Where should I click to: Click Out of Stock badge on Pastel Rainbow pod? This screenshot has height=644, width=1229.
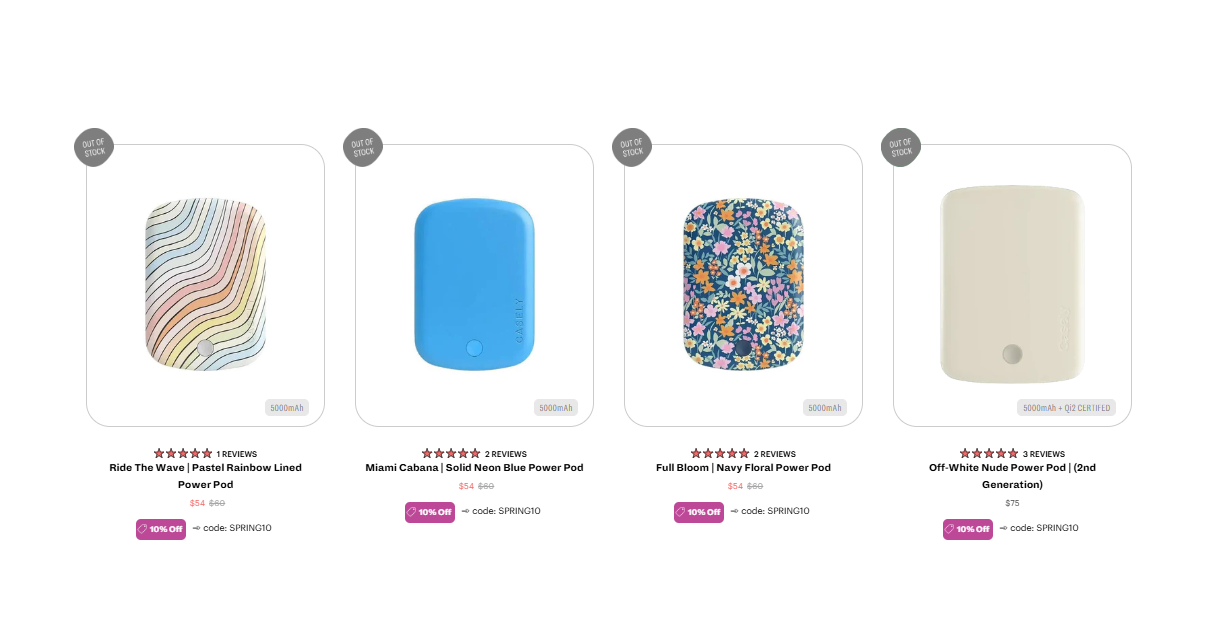[94, 147]
